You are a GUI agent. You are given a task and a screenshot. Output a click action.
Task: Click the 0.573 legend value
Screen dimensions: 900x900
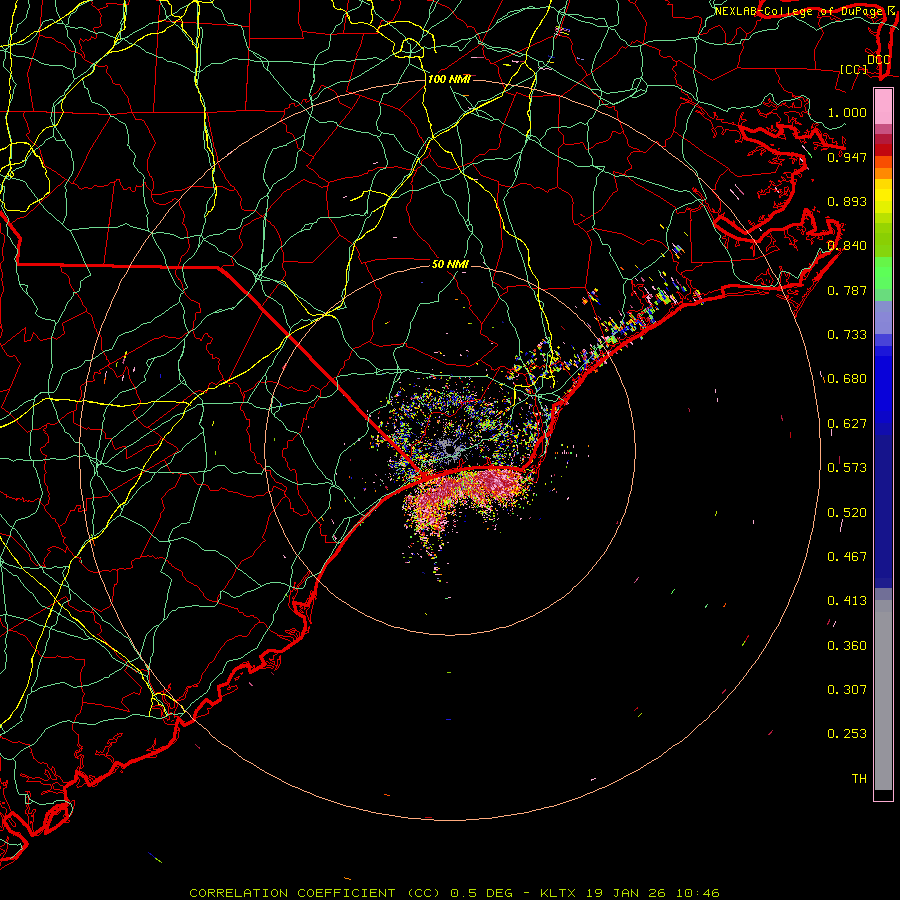pyautogui.click(x=847, y=467)
